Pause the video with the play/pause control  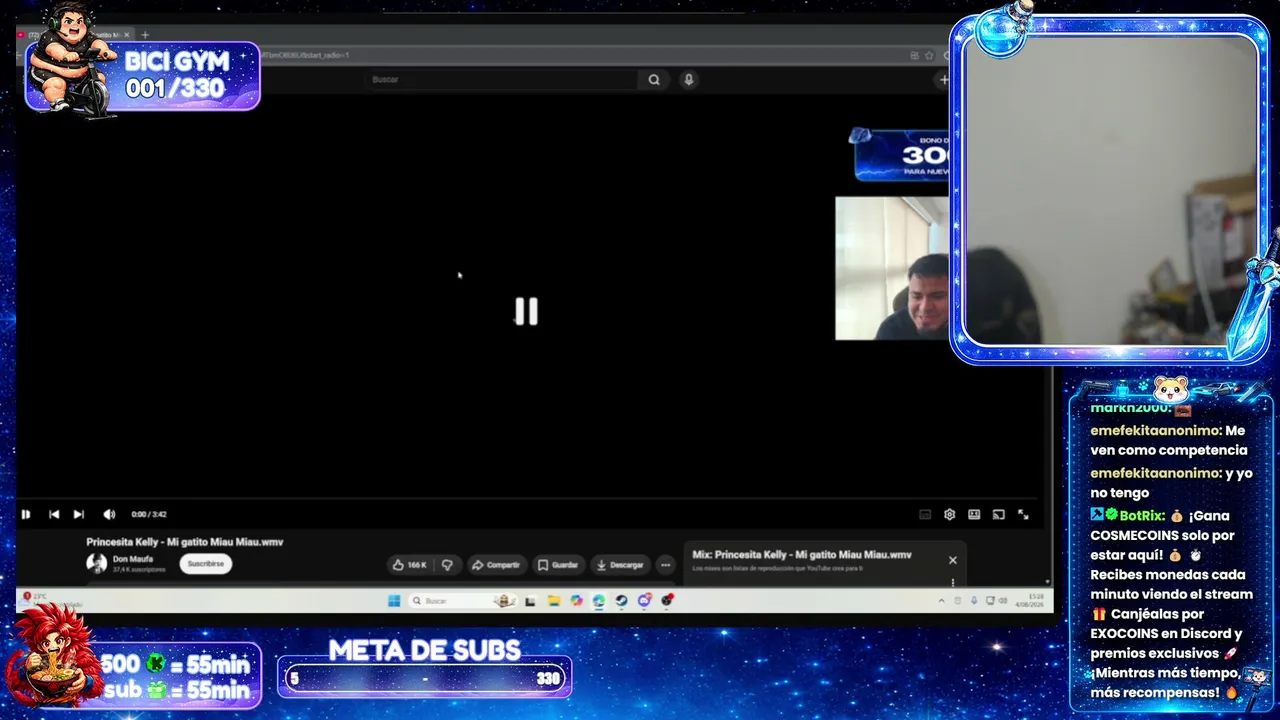click(x=26, y=514)
